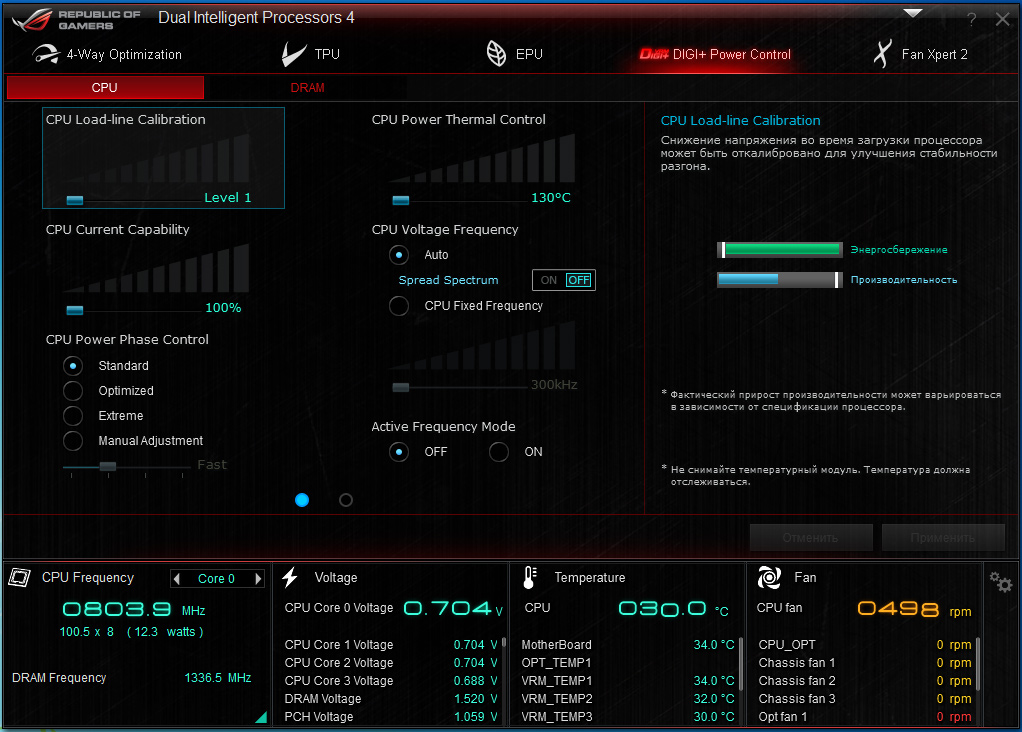This screenshot has height=732, width=1022.
Task: Select next core with right arrow
Action: click(258, 579)
